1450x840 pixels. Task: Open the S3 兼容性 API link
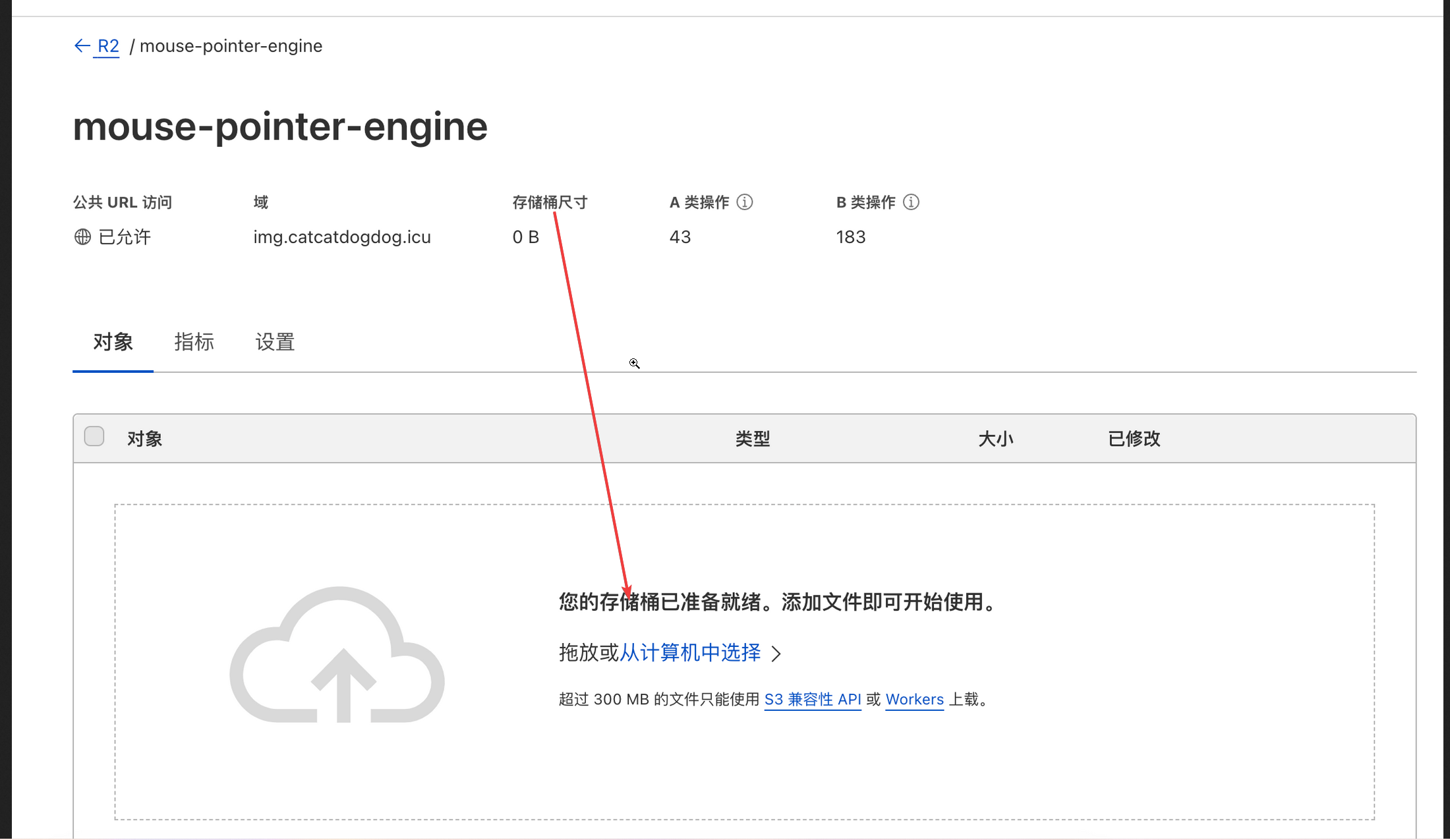pyautogui.click(x=812, y=700)
